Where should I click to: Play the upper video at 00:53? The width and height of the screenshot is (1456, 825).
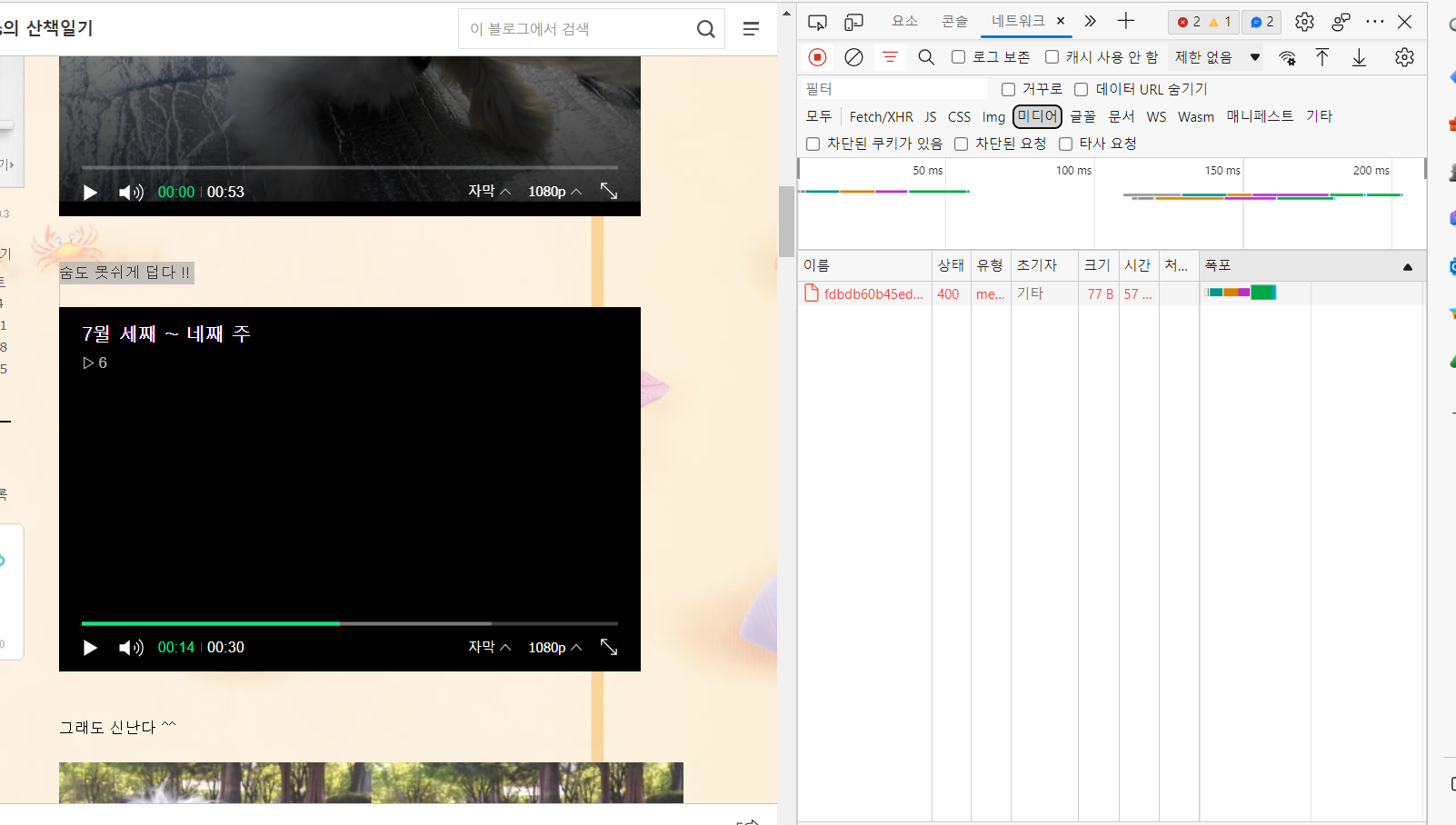point(90,192)
